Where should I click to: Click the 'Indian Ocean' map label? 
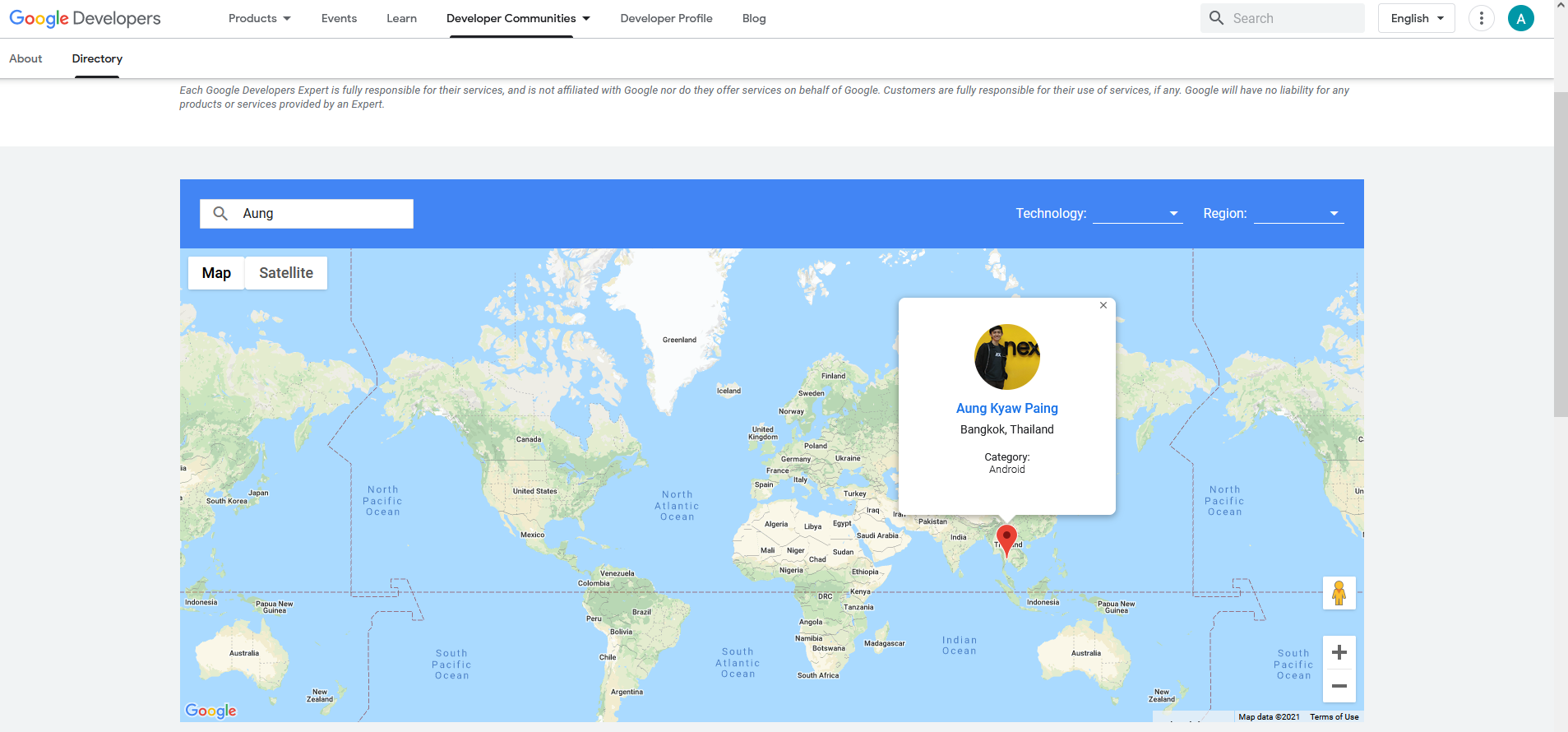pos(960,646)
